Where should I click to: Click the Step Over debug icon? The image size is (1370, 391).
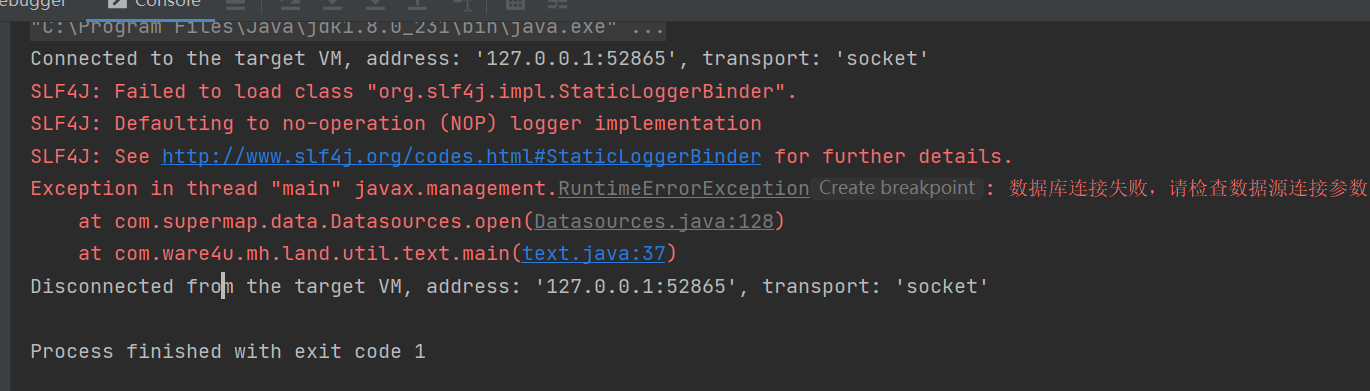(x=291, y=4)
